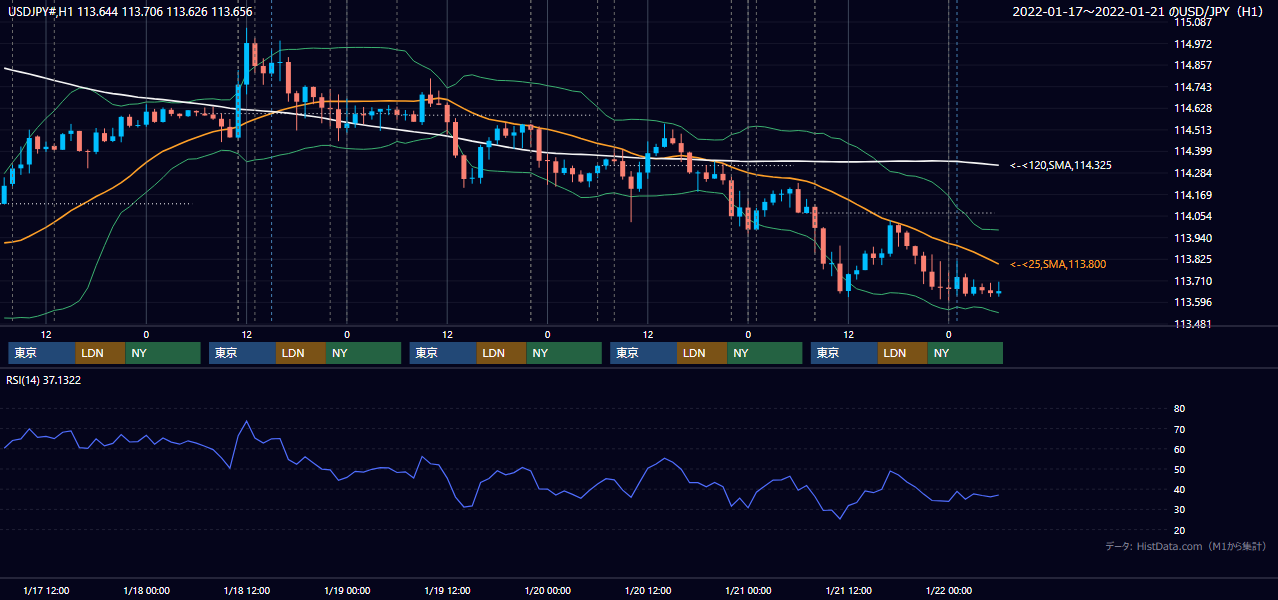This screenshot has width=1278, height=600.
Task: Select price axis value 113.710
Action: pos(1192,281)
